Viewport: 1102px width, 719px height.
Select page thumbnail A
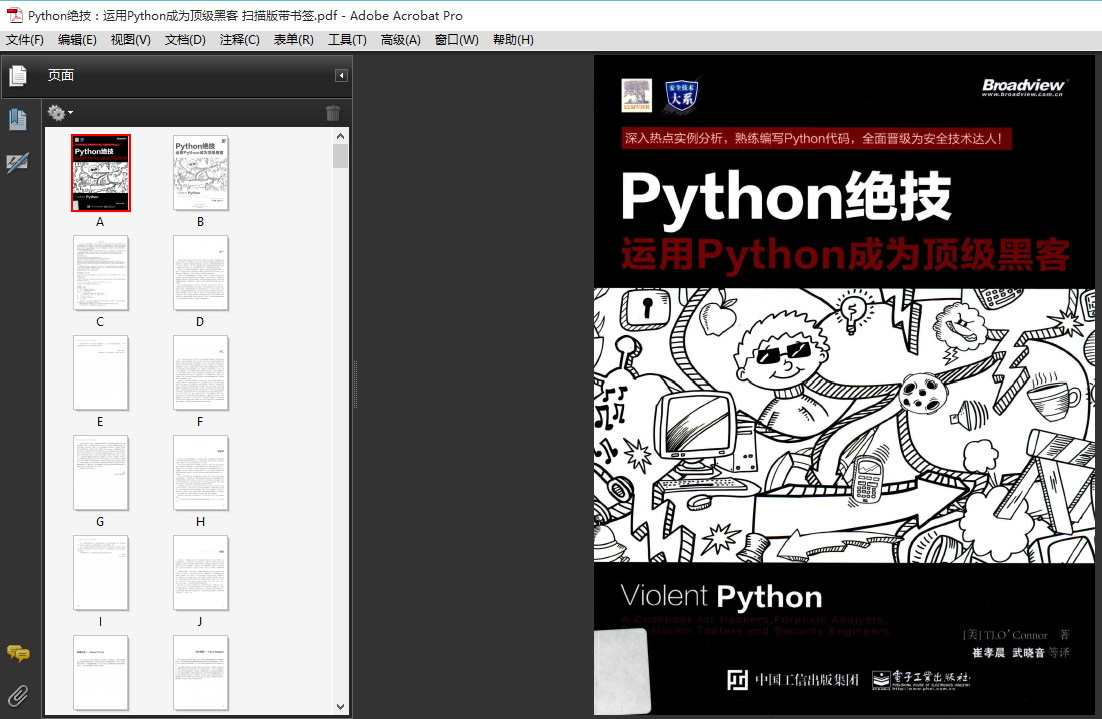(101, 173)
